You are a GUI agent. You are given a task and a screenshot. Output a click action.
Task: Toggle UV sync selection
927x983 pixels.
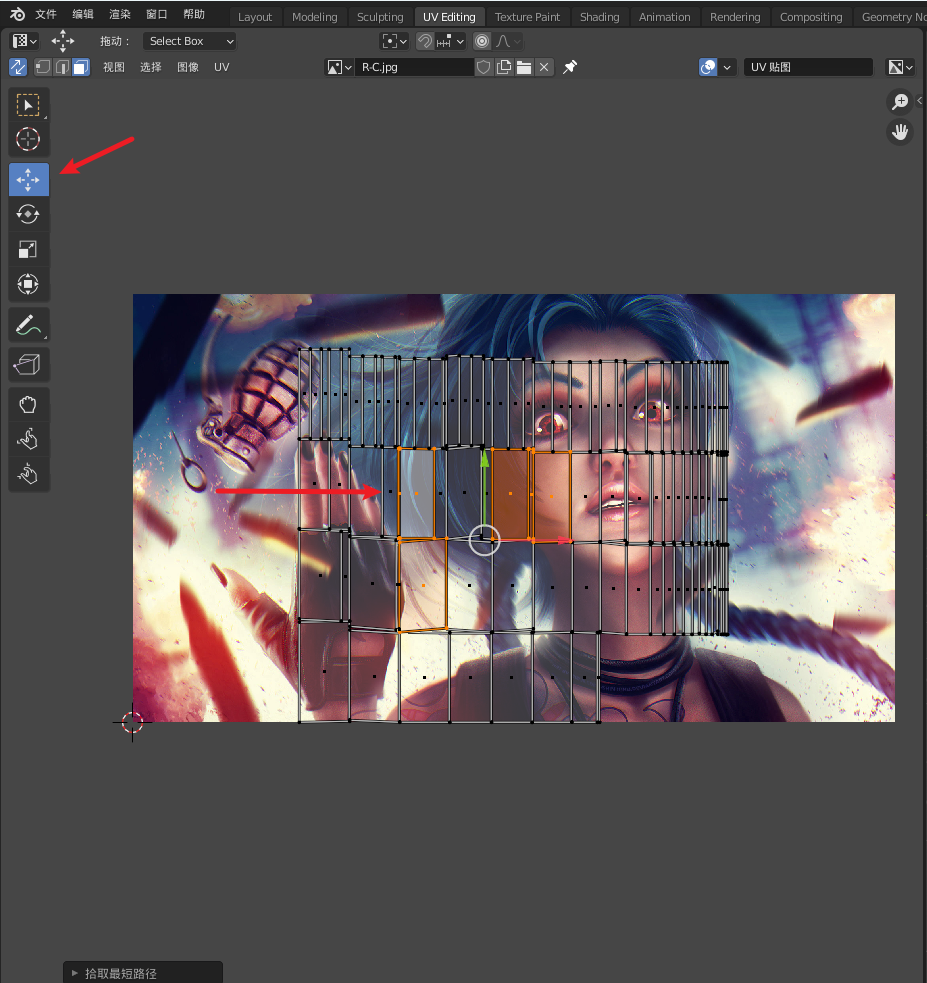pyautogui.click(x=18, y=67)
